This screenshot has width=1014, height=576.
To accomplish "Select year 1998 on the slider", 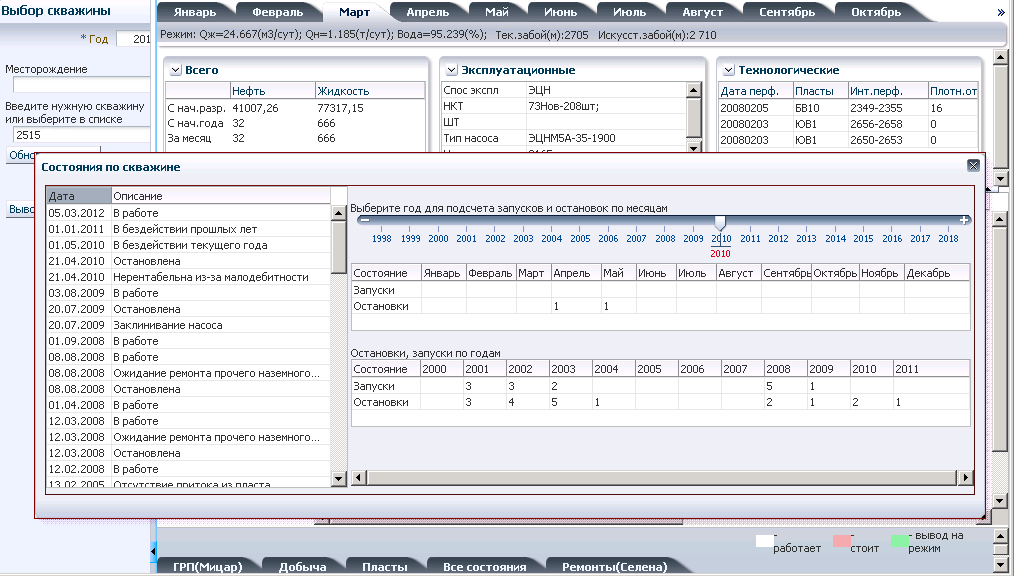I will pyautogui.click(x=382, y=239).
